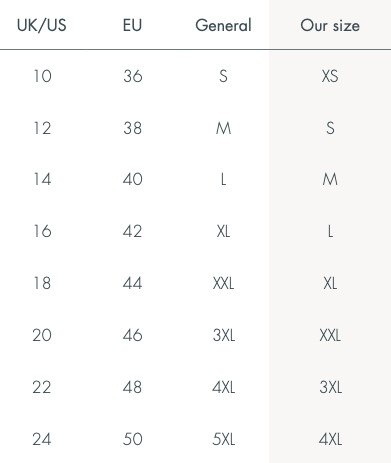The height and width of the screenshot is (463, 391).
Task: Select the XXL value under Our size
Action: [x=330, y=335]
